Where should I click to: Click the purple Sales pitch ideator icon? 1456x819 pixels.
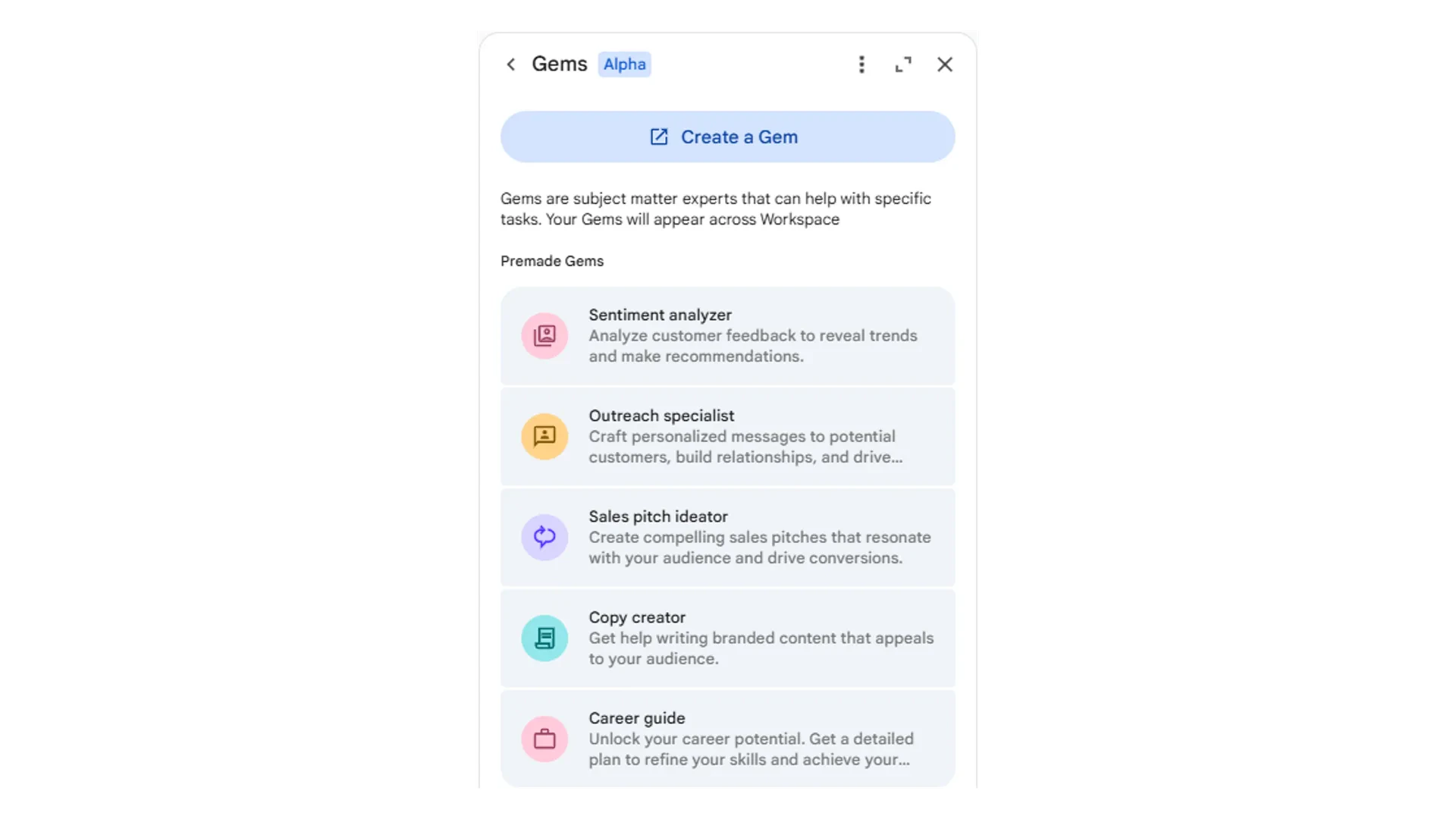point(544,537)
